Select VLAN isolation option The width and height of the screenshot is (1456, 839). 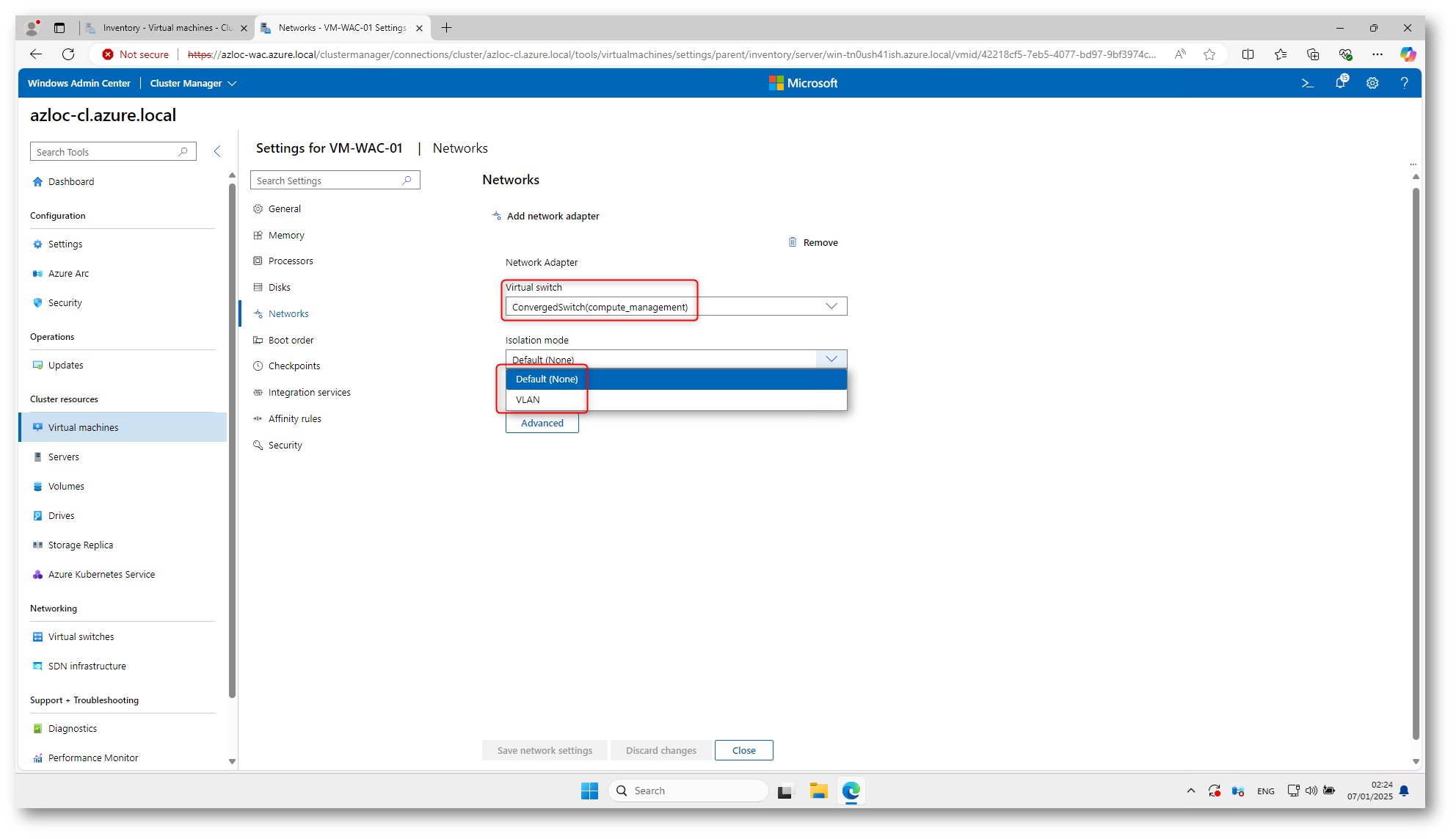click(x=676, y=400)
